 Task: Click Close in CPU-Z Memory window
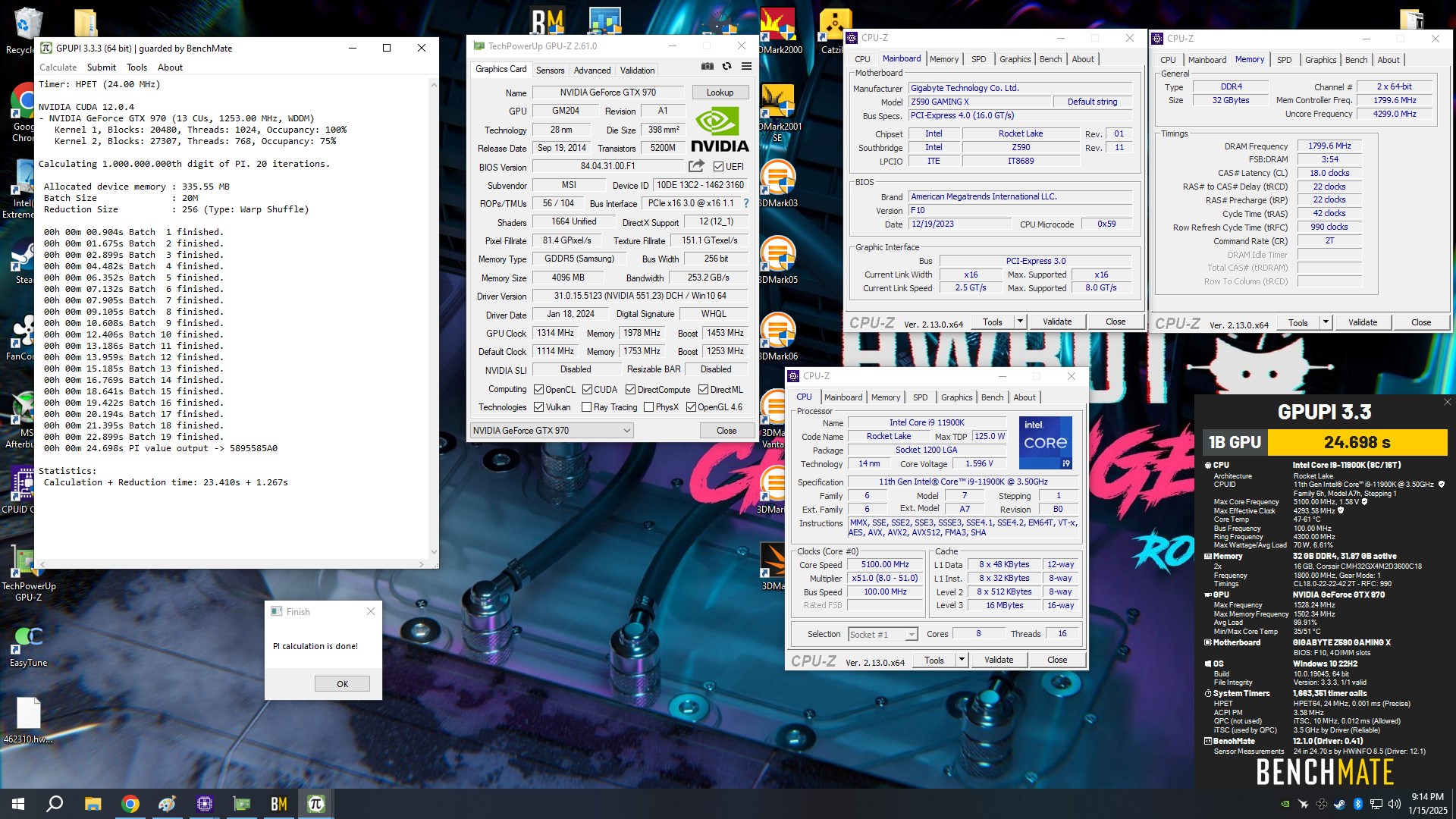[1421, 322]
